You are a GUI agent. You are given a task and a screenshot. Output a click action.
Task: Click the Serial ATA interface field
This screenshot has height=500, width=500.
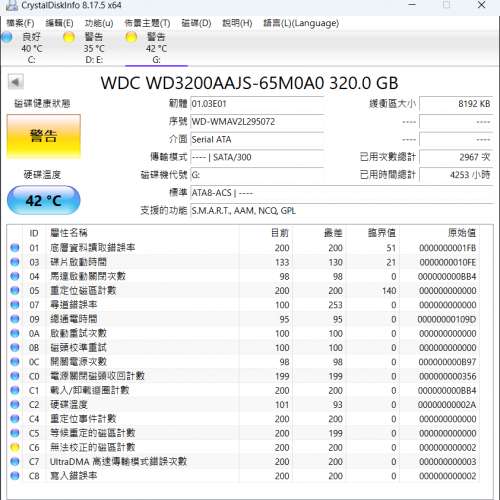coord(257,139)
